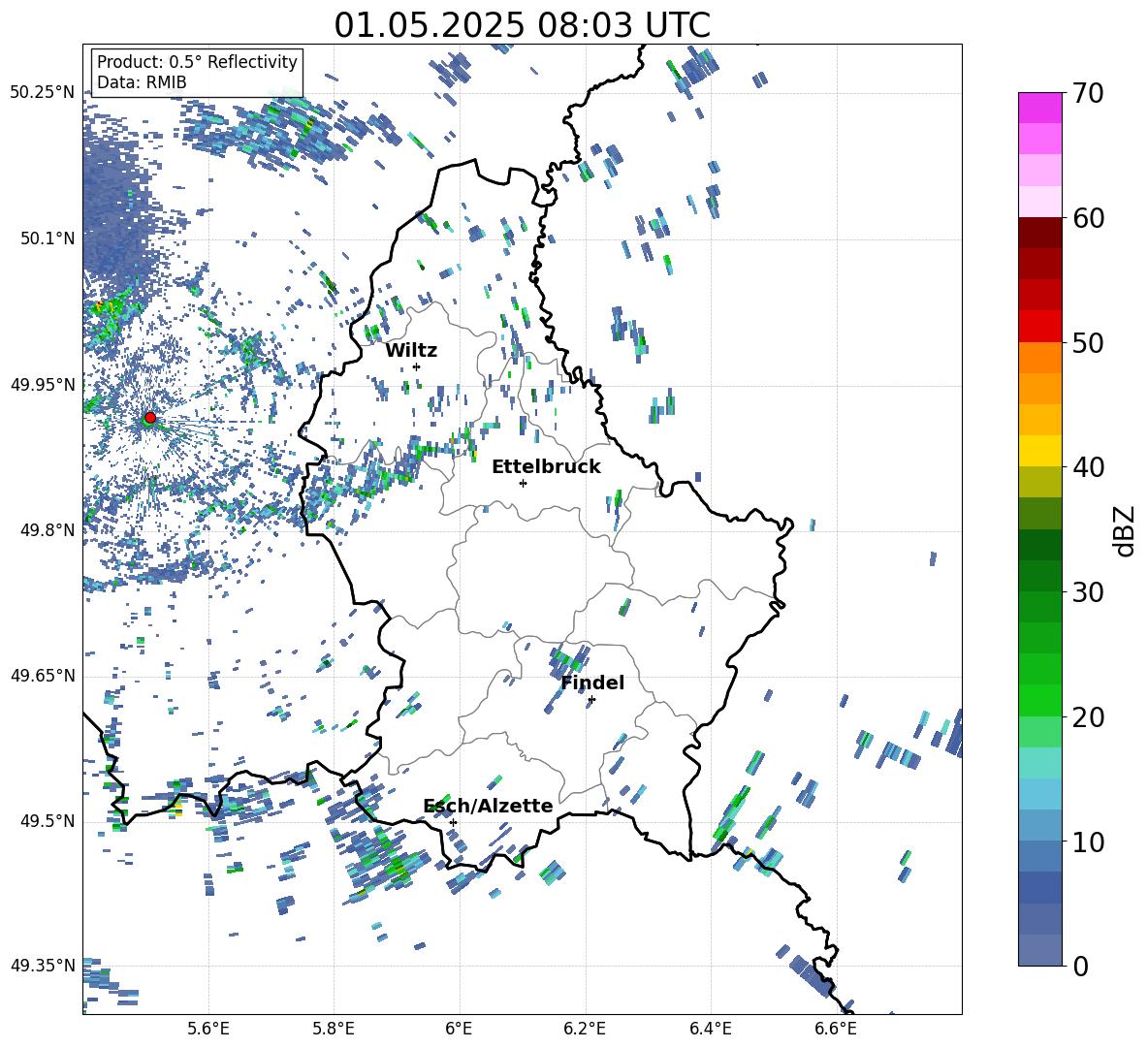Screen dimensions: 1148x1048
Task: Click the Product: 0.5° Reflectivity text
Action: [x=197, y=62]
